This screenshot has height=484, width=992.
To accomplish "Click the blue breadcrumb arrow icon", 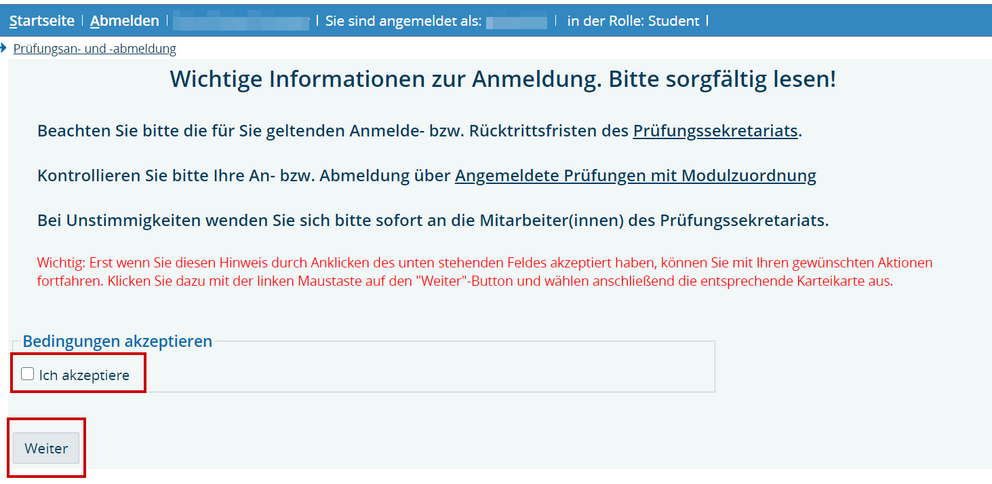I will 4,48.
